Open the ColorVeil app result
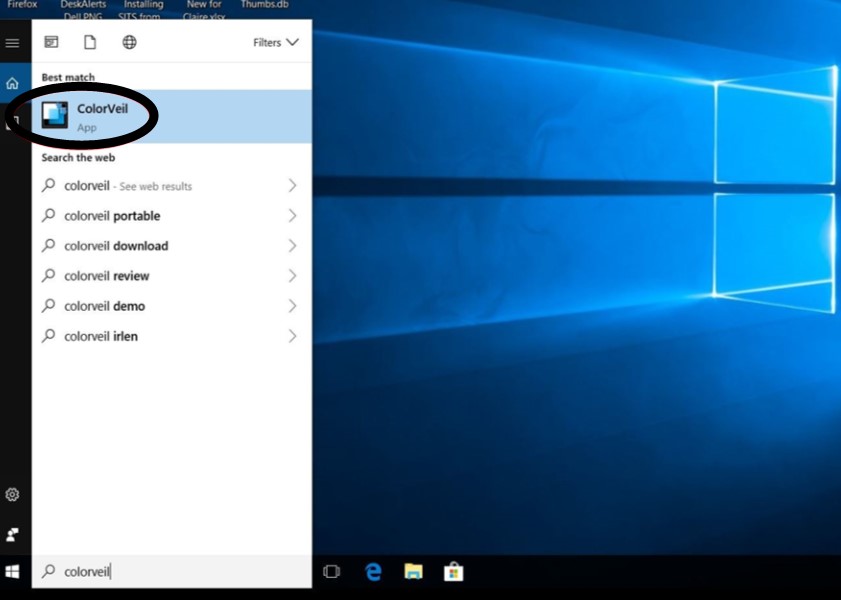841x600 pixels. (x=170, y=116)
